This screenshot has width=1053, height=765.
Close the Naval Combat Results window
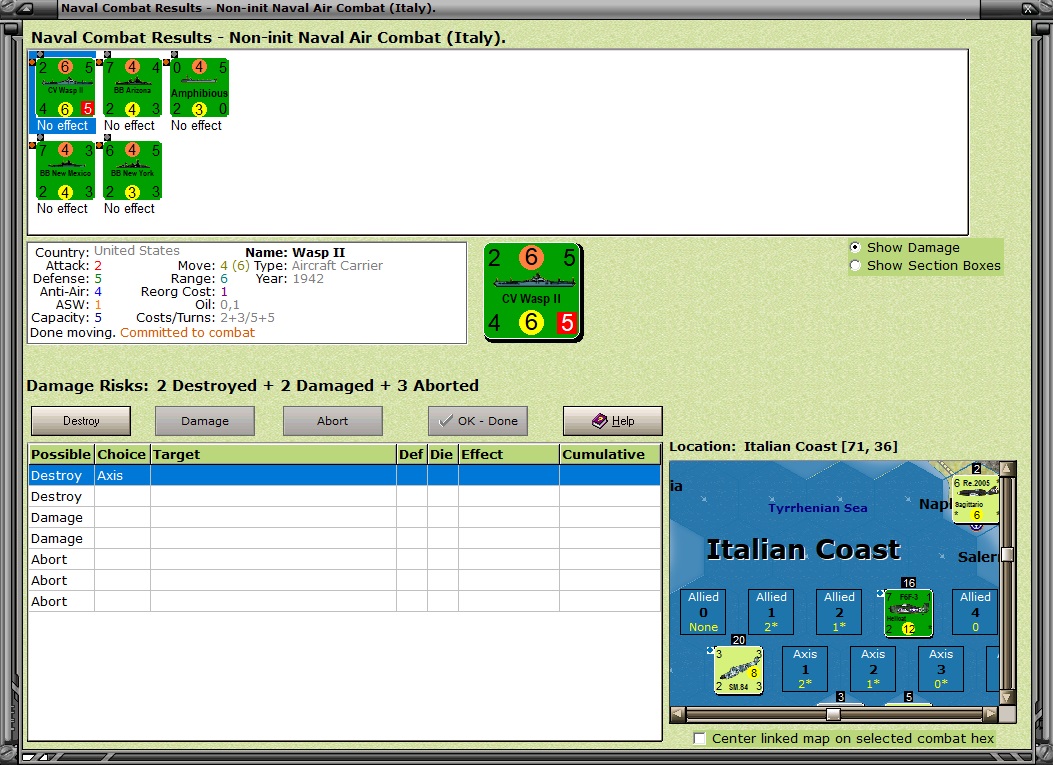coord(1029,9)
